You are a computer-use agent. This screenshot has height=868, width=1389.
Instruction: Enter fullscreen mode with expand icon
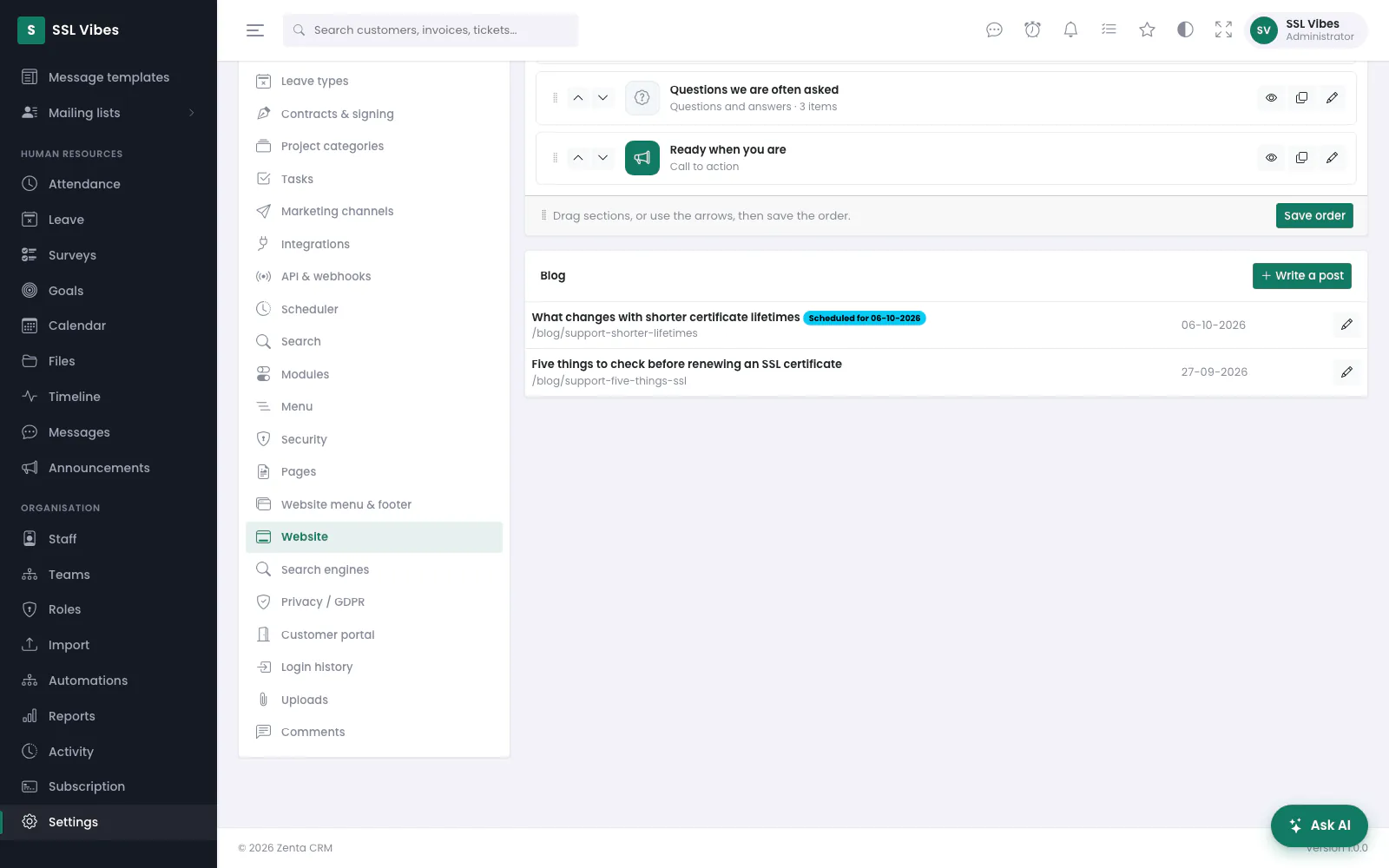click(1223, 30)
